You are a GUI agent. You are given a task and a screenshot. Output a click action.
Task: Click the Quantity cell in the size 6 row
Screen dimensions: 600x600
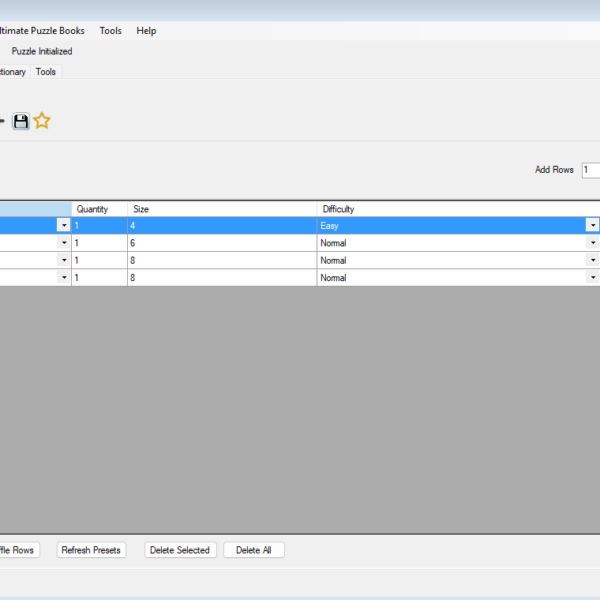point(99,243)
